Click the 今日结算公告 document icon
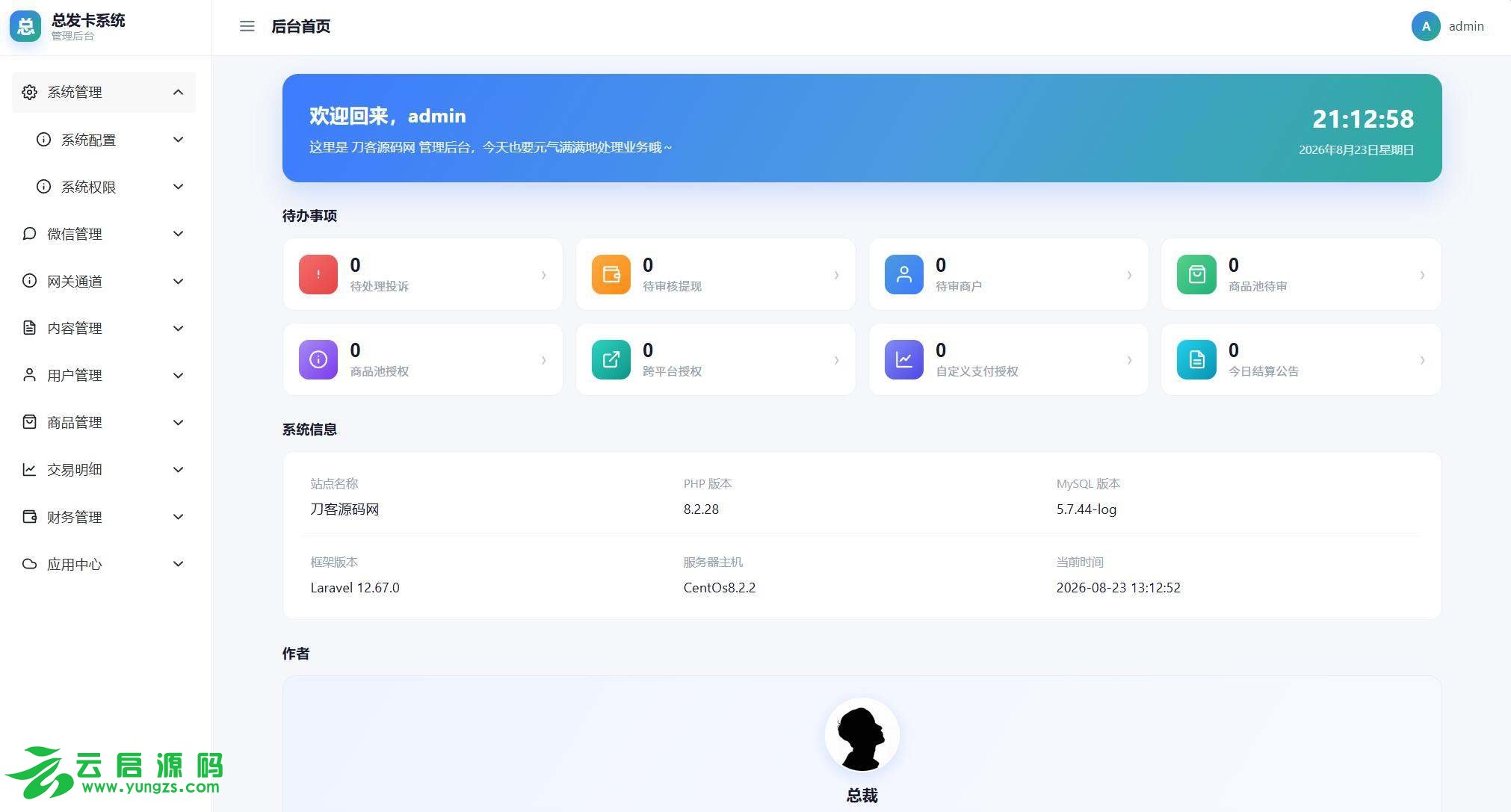 point(1196,360)
